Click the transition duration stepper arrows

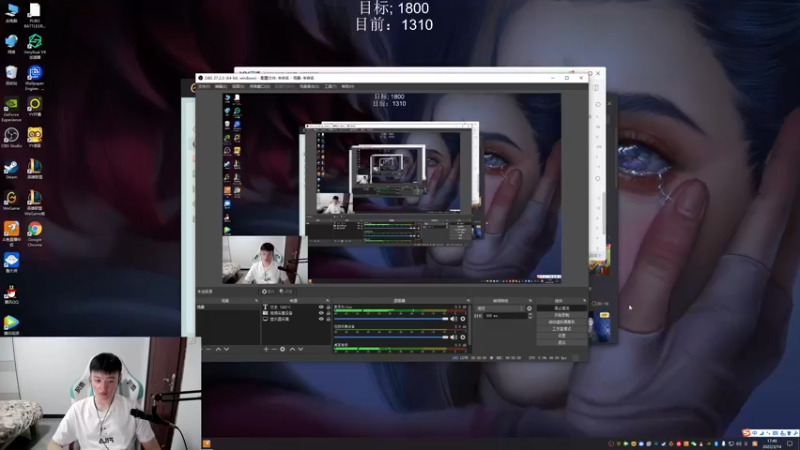(x=530, y=316)
